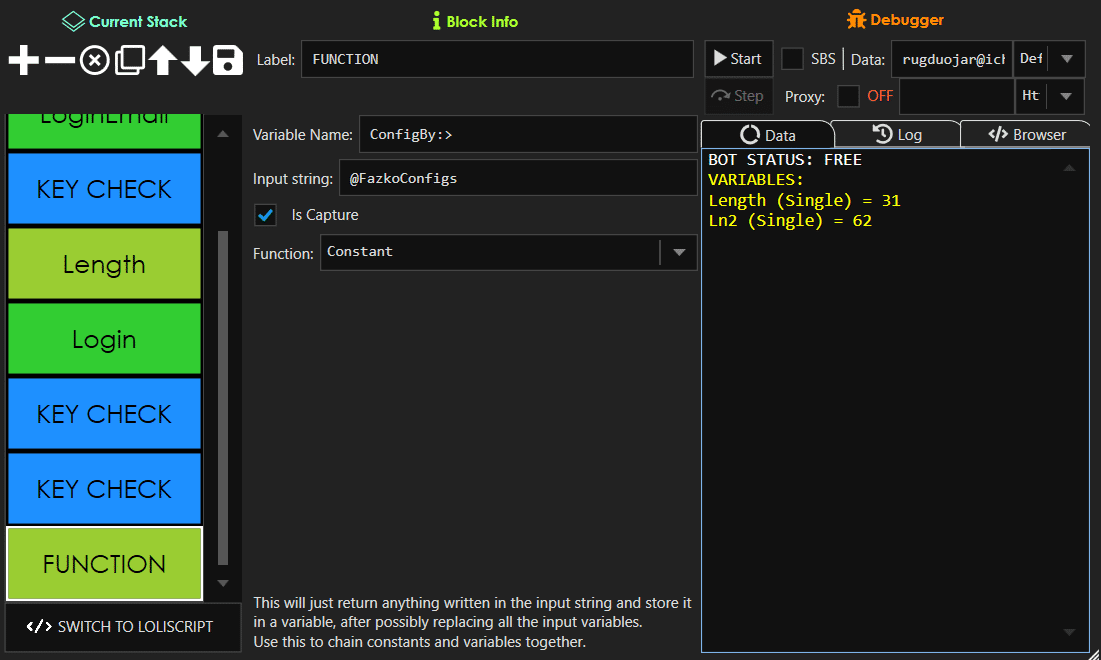Open the Browser tab
The height and width of the screenshot is (660, 1101).
tap(1026, 132)
